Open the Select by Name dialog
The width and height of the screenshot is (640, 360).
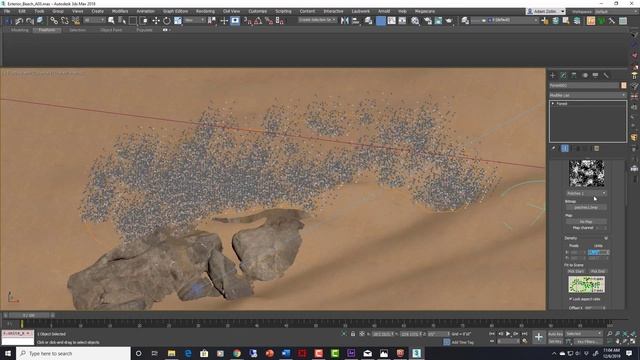tap(122, 21)
